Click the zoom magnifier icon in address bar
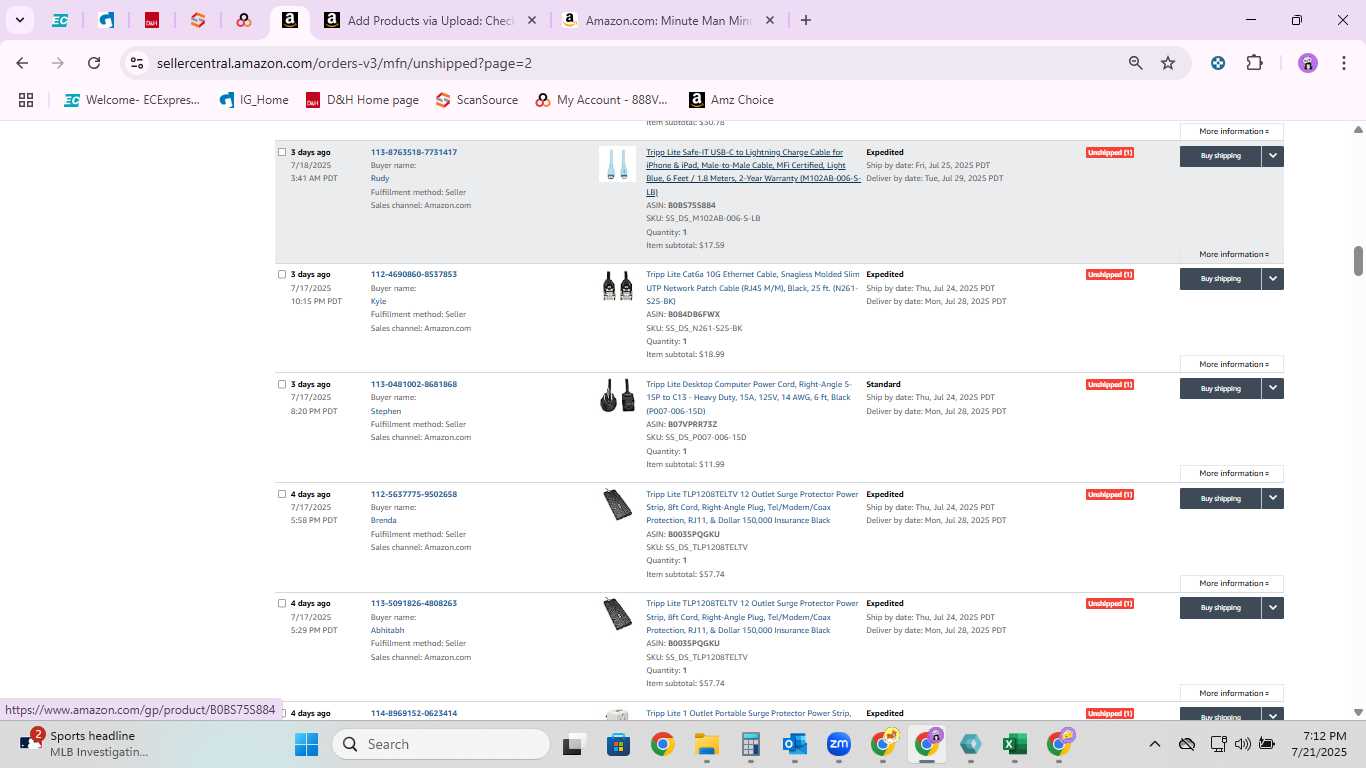This screenshot has height=768, width=1366. pos(1135,63)
